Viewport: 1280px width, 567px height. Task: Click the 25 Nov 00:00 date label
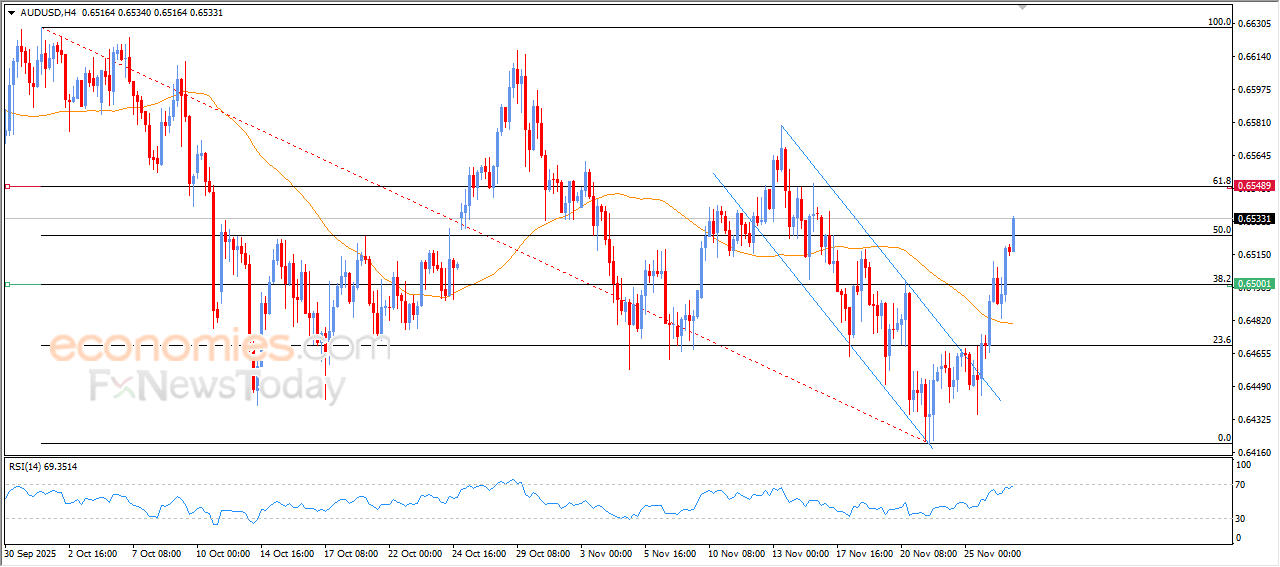(x=991, y=553)
